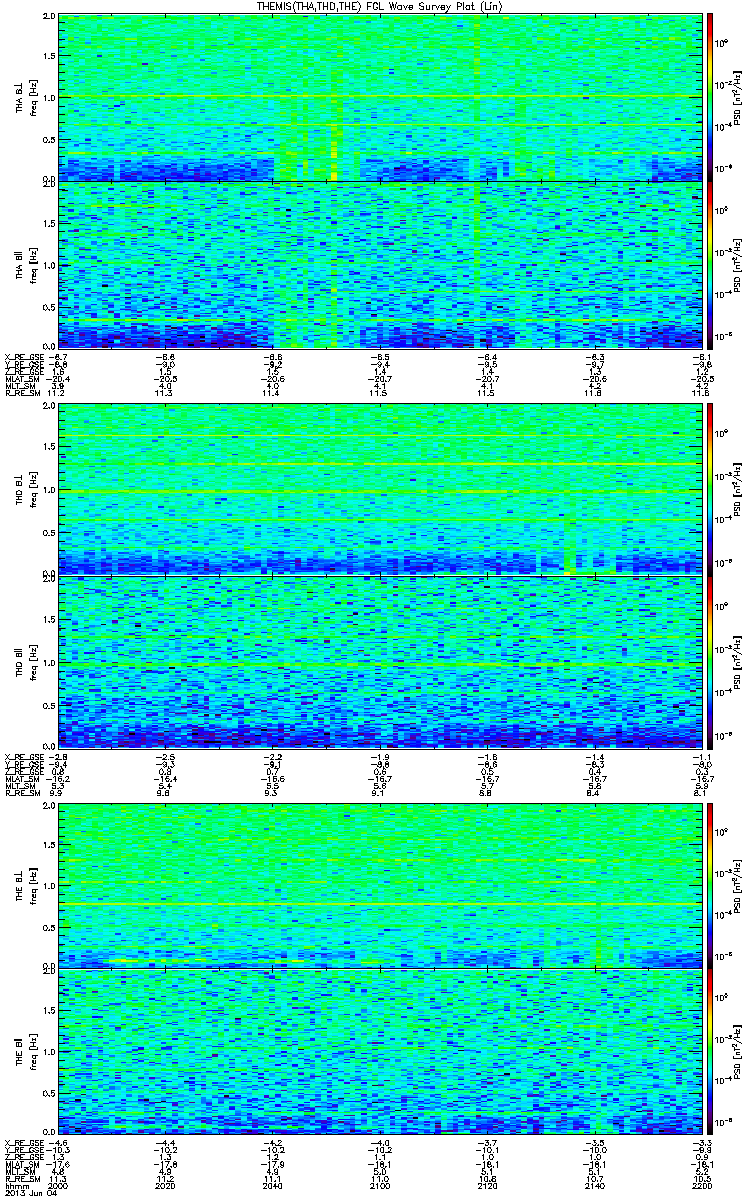Click the hhmm row label at bottom
This screenshot has height=1200, width=750.
pyautogui.click(x=15, y=1186)
